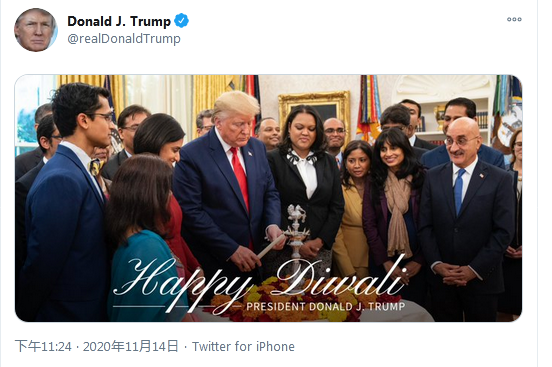Image resolution: width=552 pixels, height=367 pixels.
Task: Click the blue necktie of bald man
Action: tap(459, 191)
